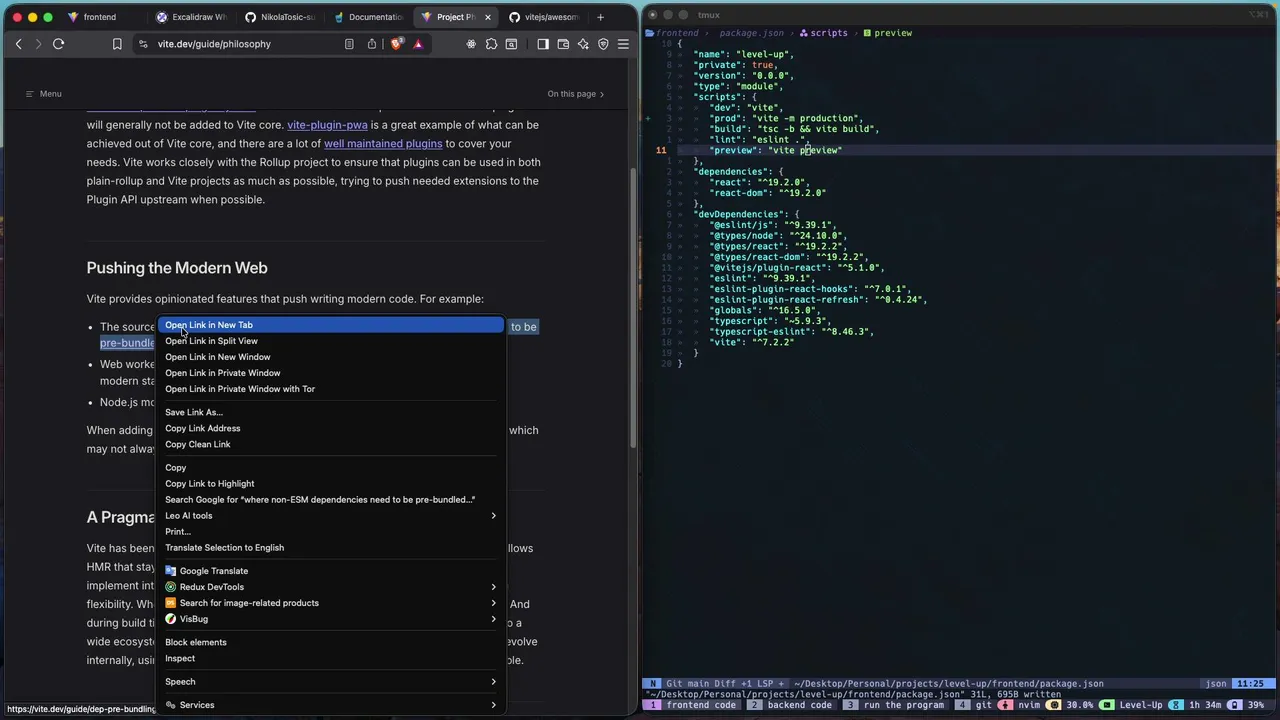
Task: Choose Open Link in Split View
Action: 332,341
